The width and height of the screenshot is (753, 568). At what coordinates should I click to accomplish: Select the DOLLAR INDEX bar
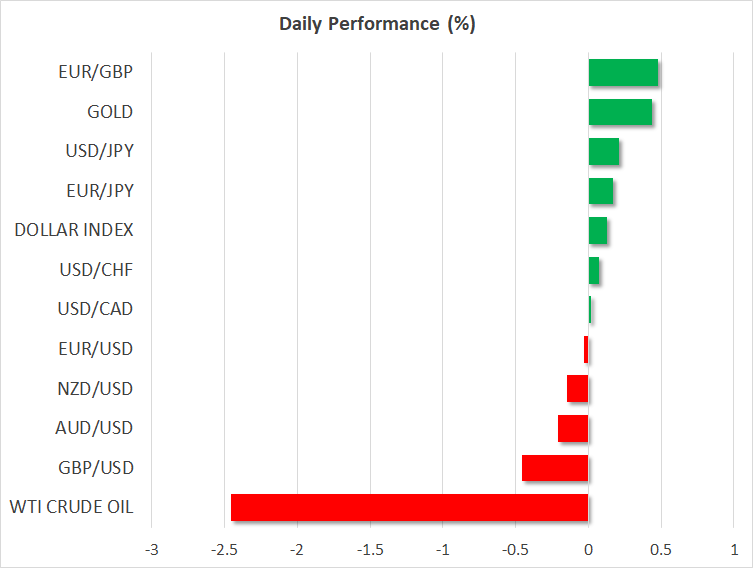(597, 230)
